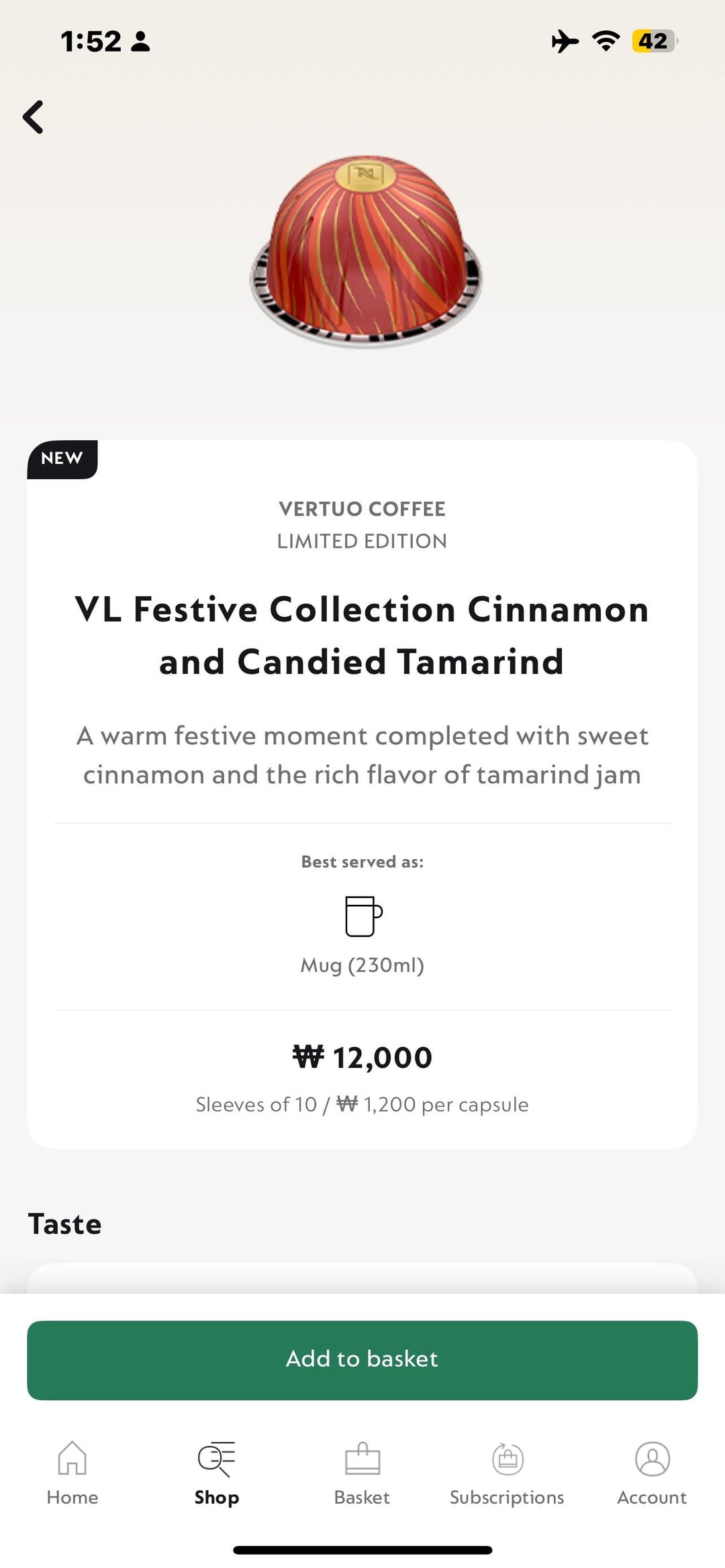Screen dimensions: 725x1568
Task: Open the Home tab icon
Action: (72, 1458)
